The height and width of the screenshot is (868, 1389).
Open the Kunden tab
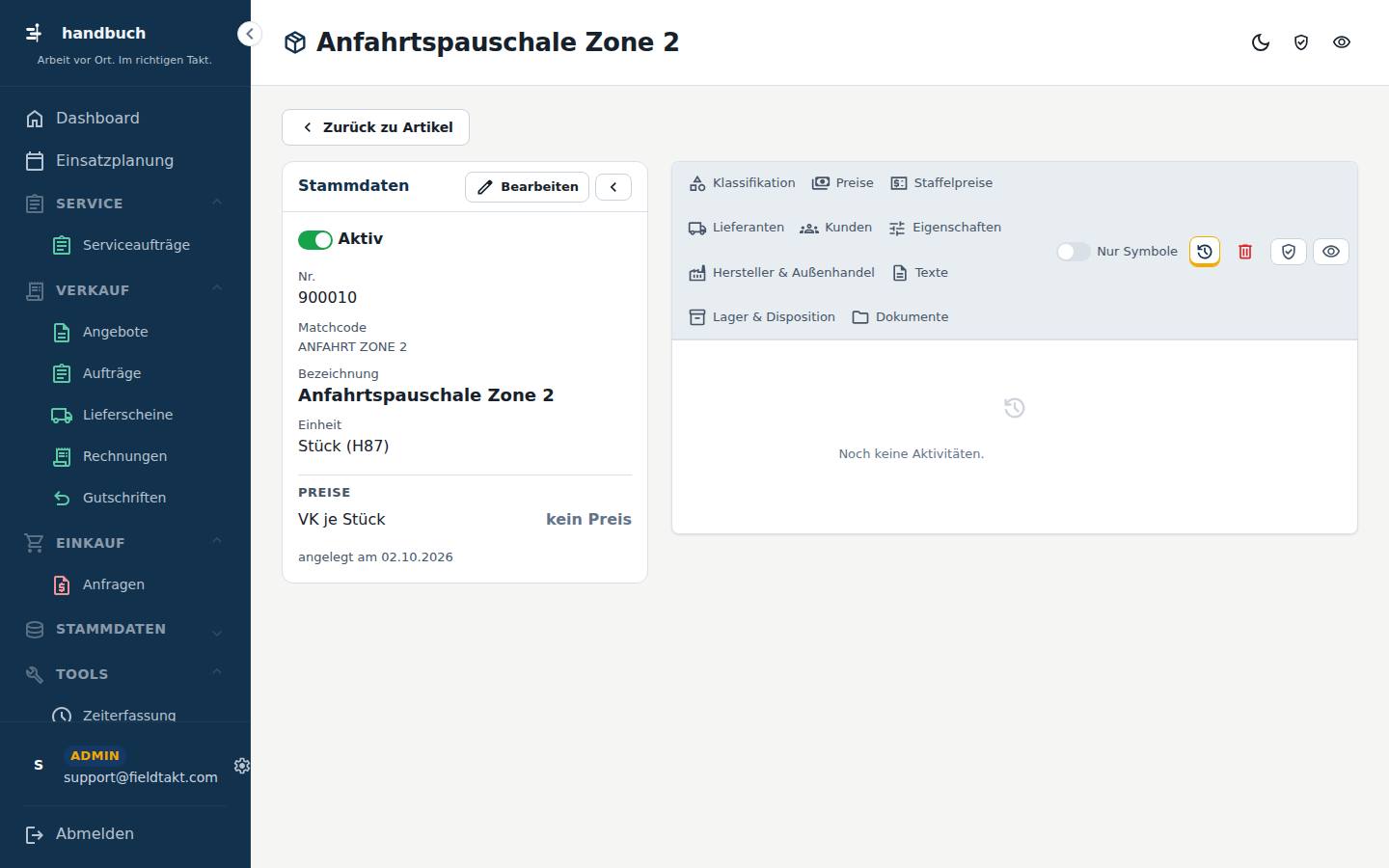coord(836,228)
